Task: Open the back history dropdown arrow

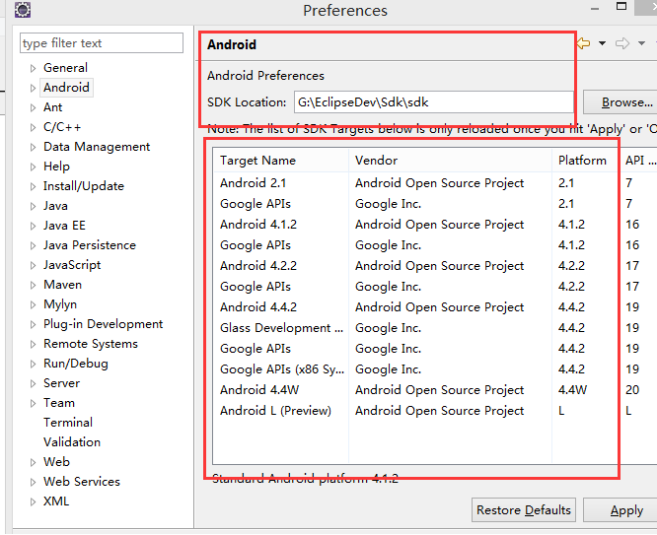Action: click(602, 43)
